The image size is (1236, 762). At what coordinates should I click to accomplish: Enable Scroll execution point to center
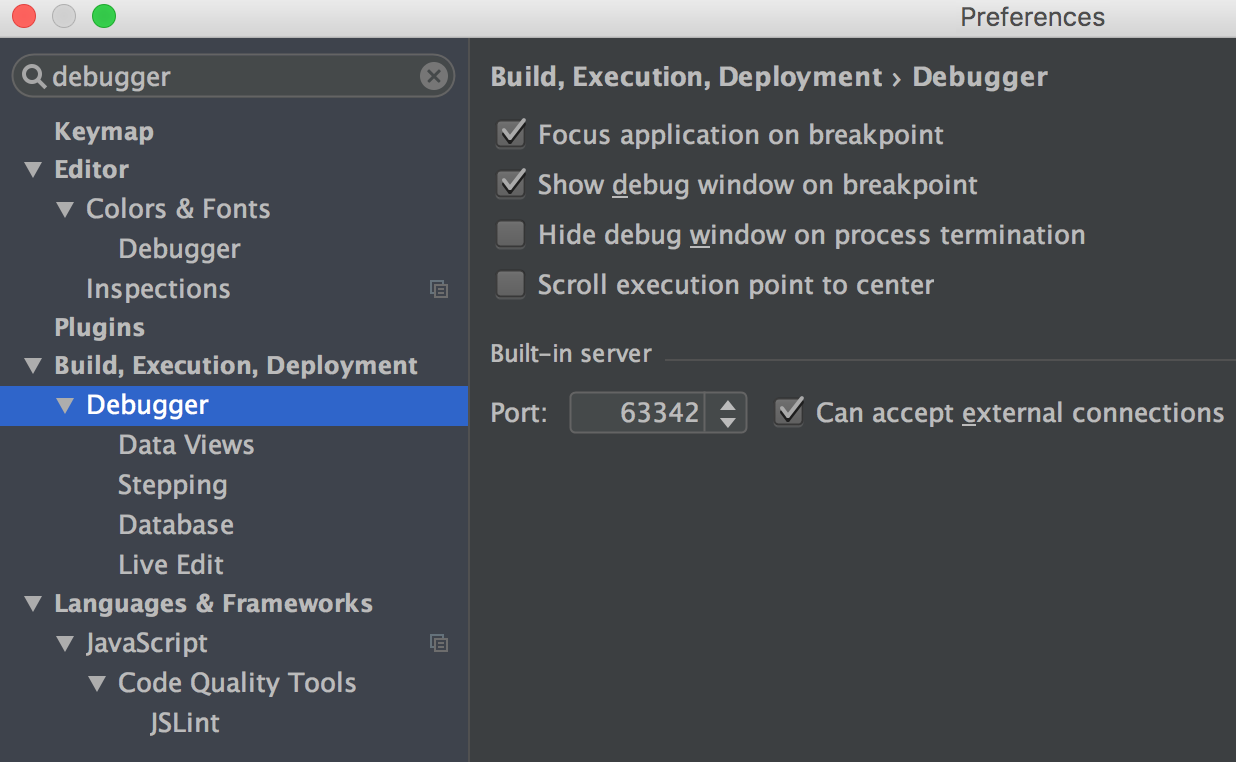click(510, 284)
